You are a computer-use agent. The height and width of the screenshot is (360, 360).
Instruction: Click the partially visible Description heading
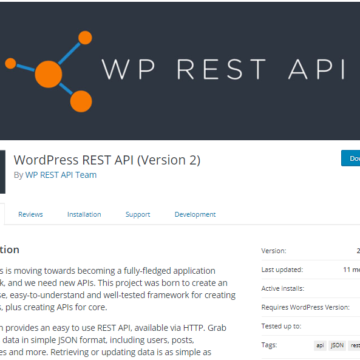10,250
